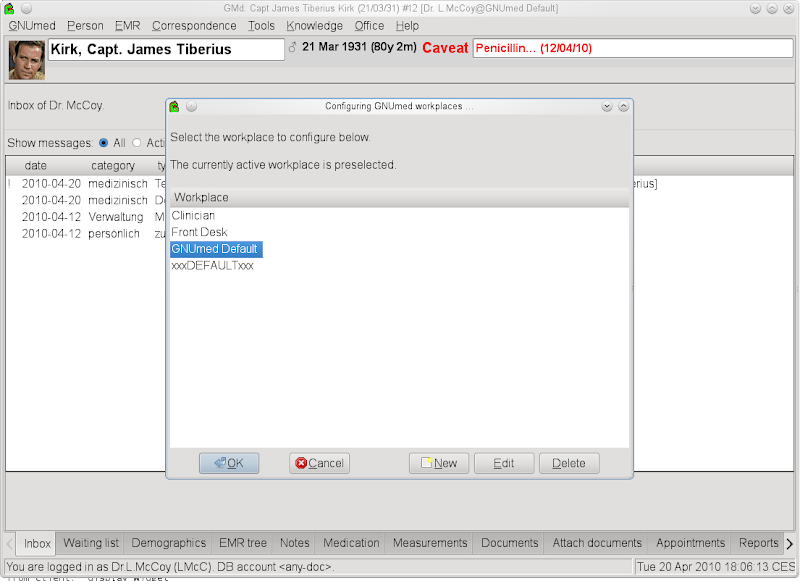Roll up the workplaces dialog with chevron-down button
Image resolution: width=800 pixels, height=581 pixels.
point(607,106)
